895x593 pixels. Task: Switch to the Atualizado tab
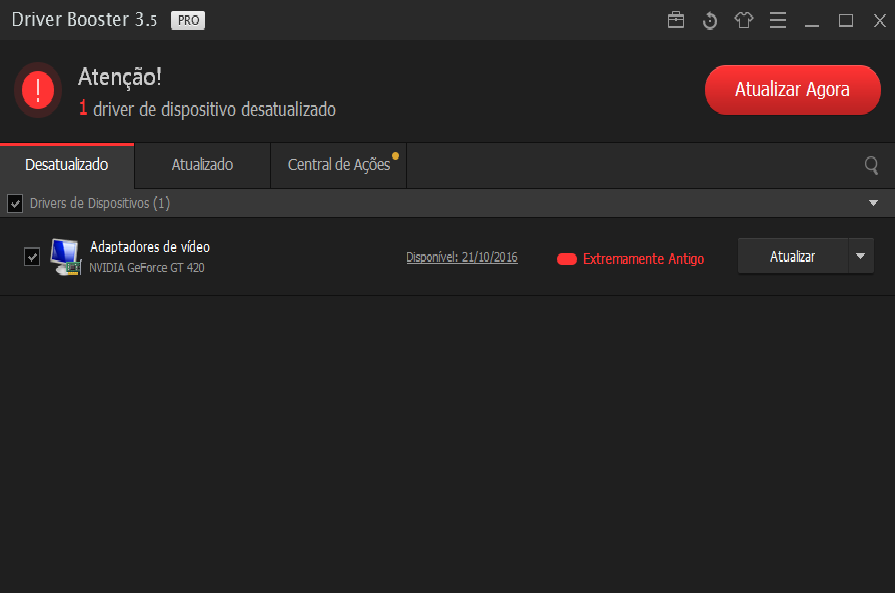point(202,165)
